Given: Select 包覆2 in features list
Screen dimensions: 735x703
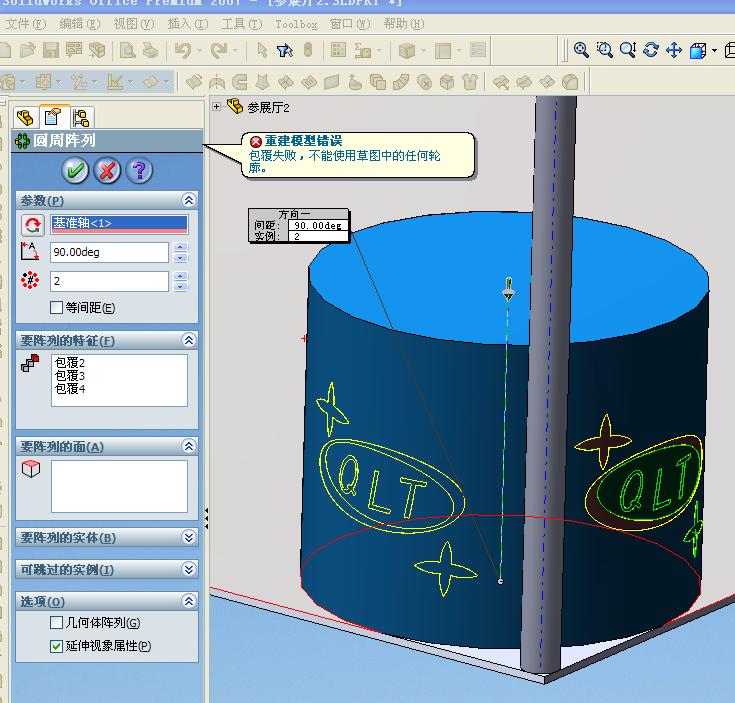Looking at the screenshot, I should (x=70, y=362).
